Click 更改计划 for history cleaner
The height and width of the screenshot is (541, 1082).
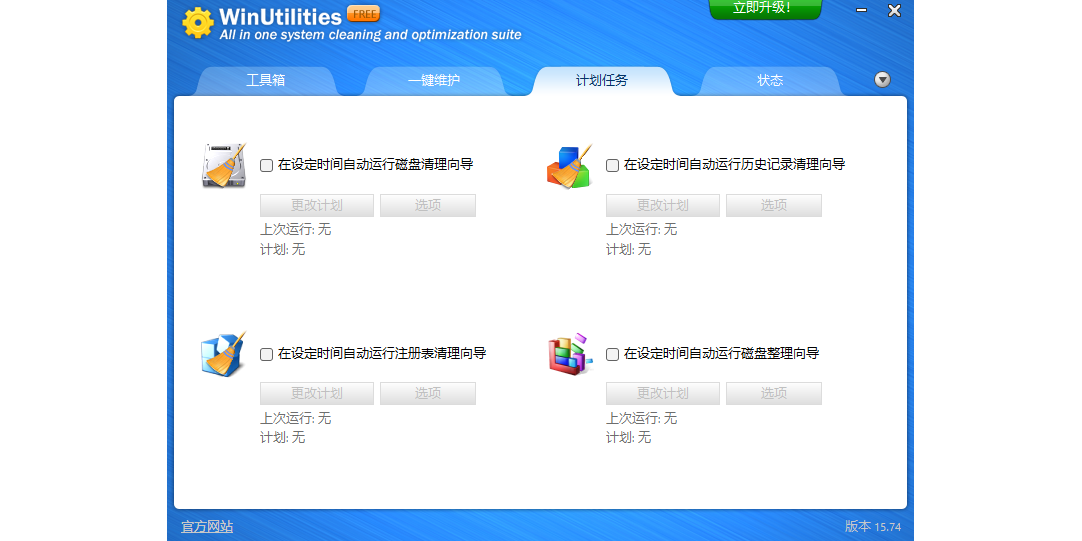[x=662, y=206]
